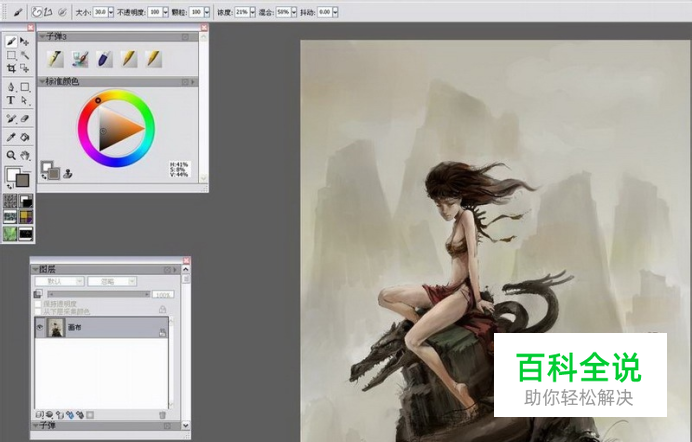Select the Layer Adjuster tool
The width and height of the screenshot is (692, 442).
point(25,42)
